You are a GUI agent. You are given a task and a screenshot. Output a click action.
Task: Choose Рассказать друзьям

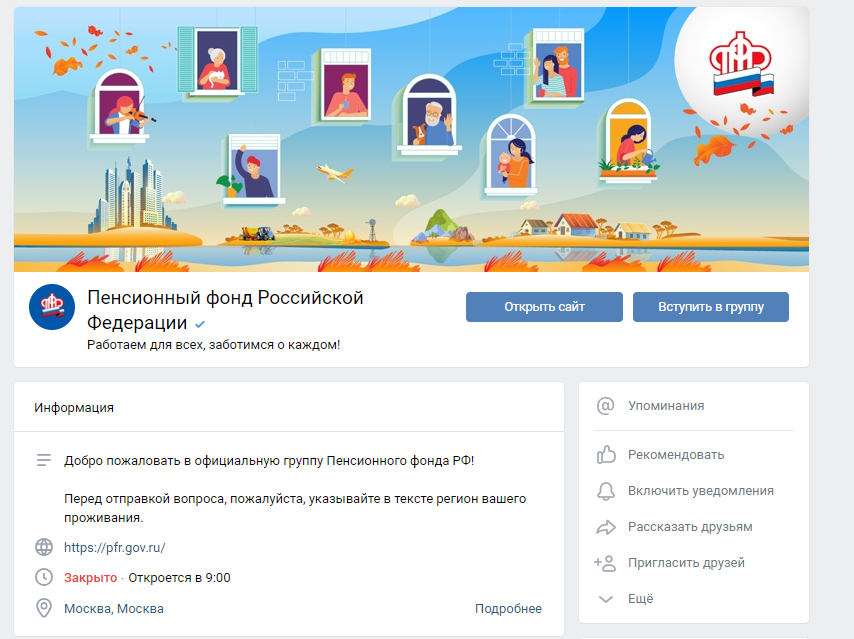[690, 527]
